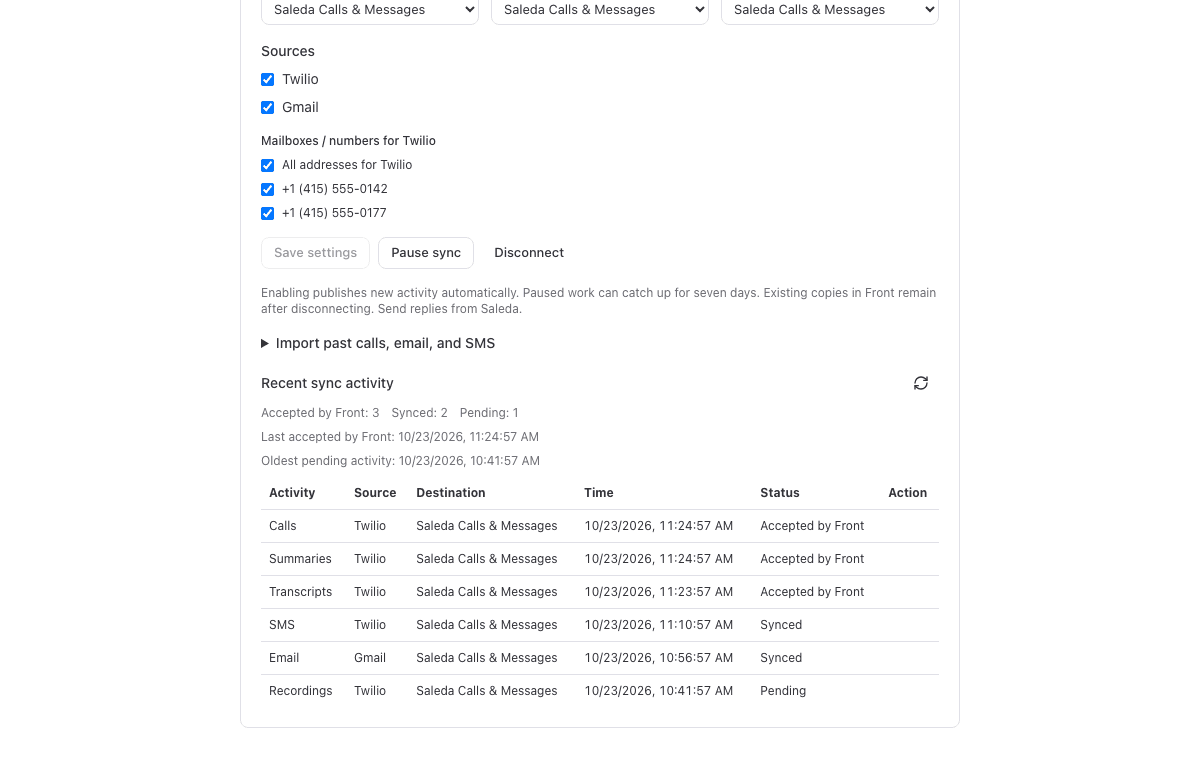
Task: Toggle All addresses for Twilio checkbox
Action: tap(267, 165)
